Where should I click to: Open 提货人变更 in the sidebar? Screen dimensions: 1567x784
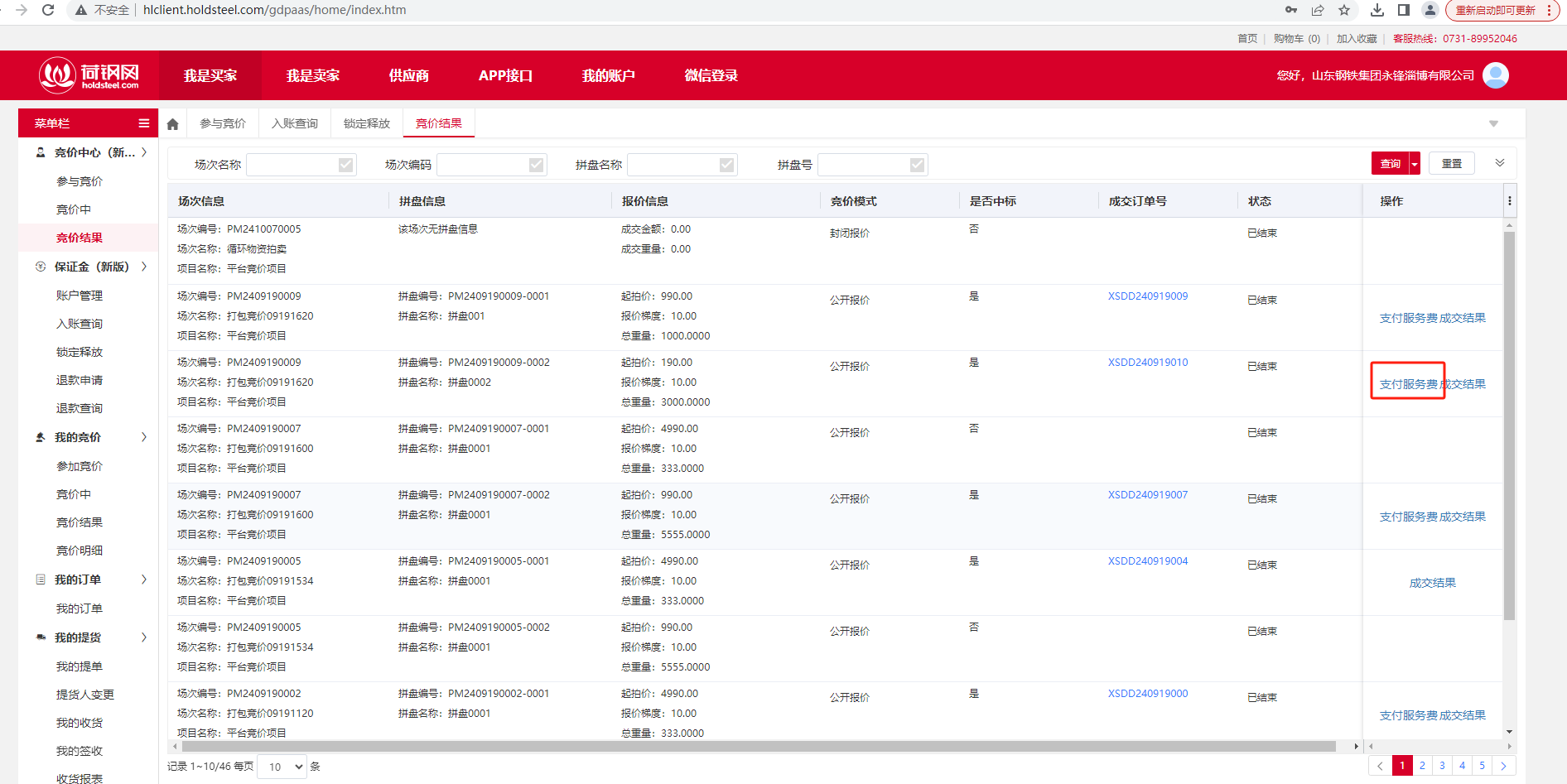click(x=85, y=695)
